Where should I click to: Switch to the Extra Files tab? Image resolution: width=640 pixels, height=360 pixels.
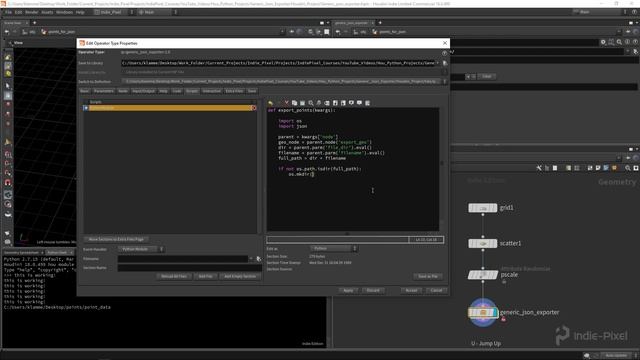click(x=234, y=91)
